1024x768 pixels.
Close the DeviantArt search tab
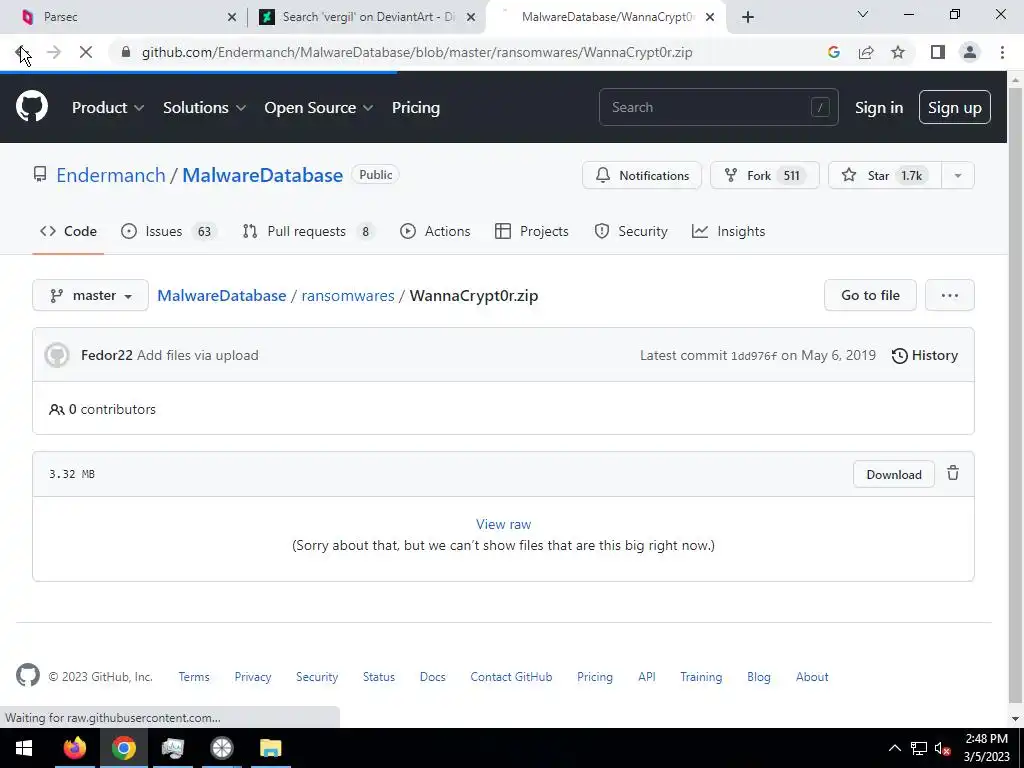(471, 17)
